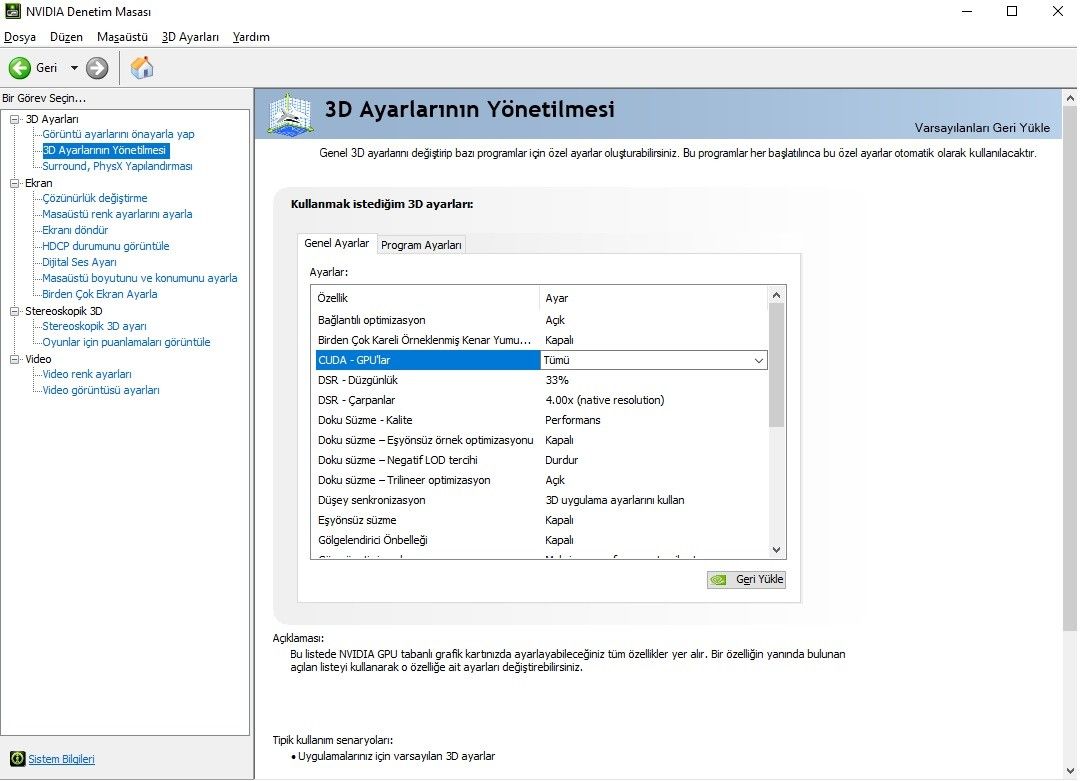Image resolution: width=1082 pixels, height=781 pixels.
Task: Switch to the Program Ayarları tab
Action: tap(421, 245)
